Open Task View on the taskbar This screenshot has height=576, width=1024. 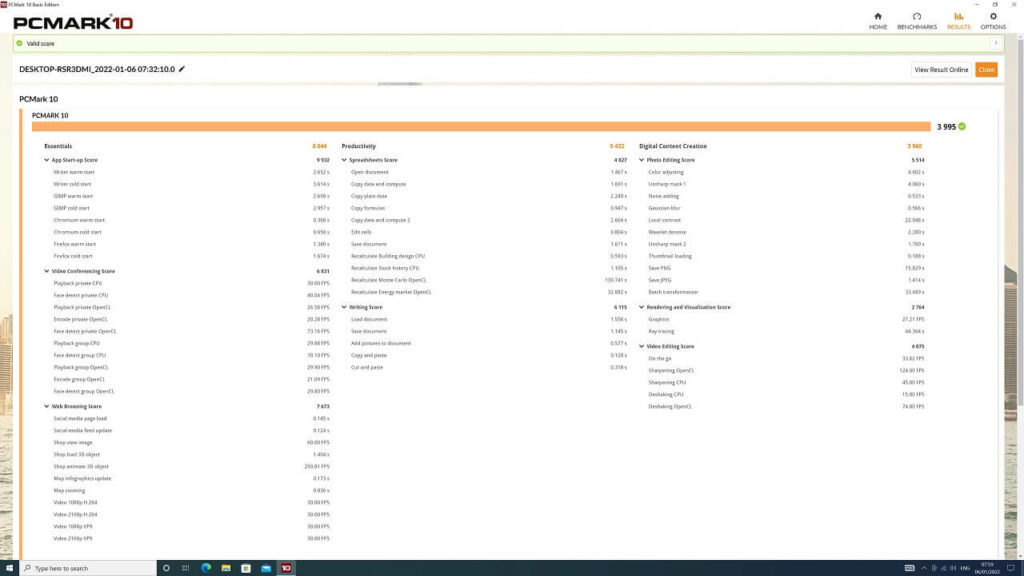[x=185, y=568]
